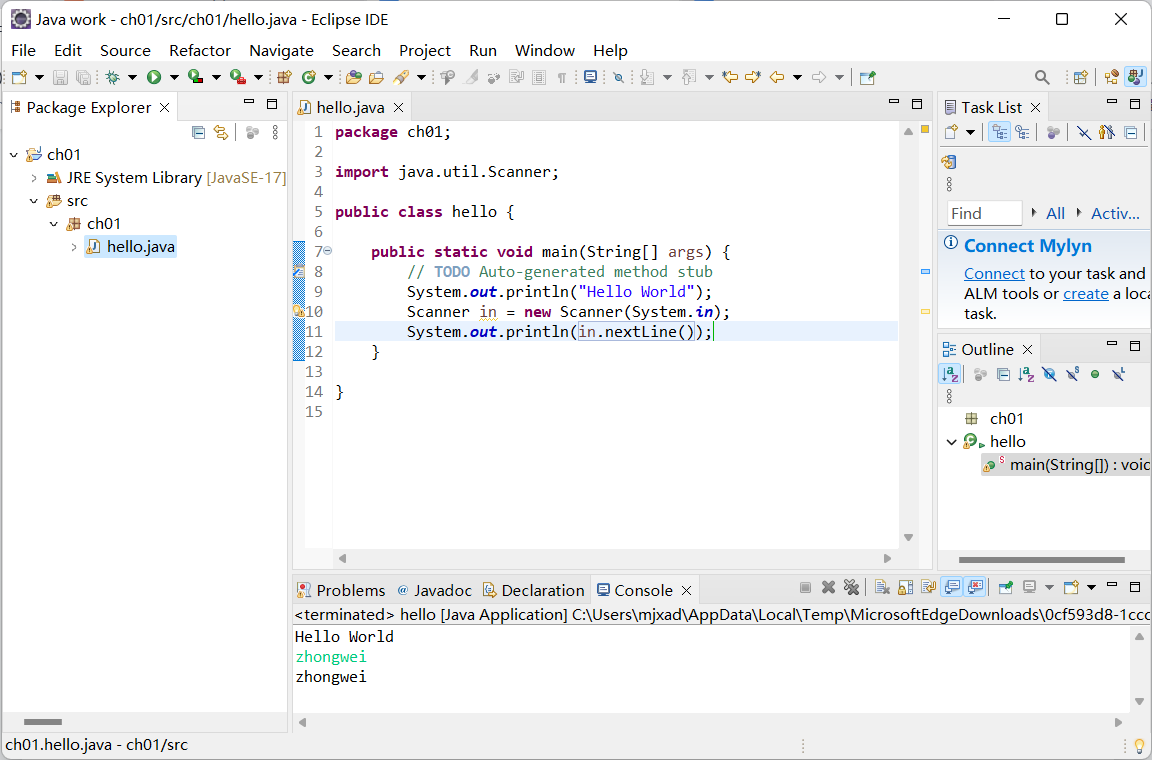
Task: Click the Remove Launch X icon in Console
Action: 829,587
